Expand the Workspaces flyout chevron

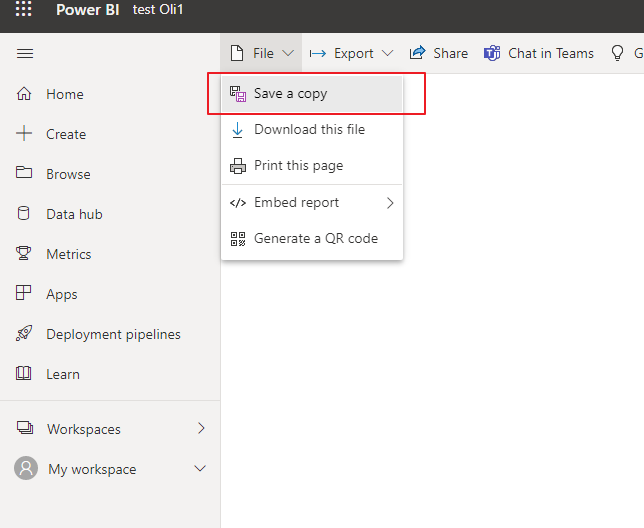click(201, 428)
